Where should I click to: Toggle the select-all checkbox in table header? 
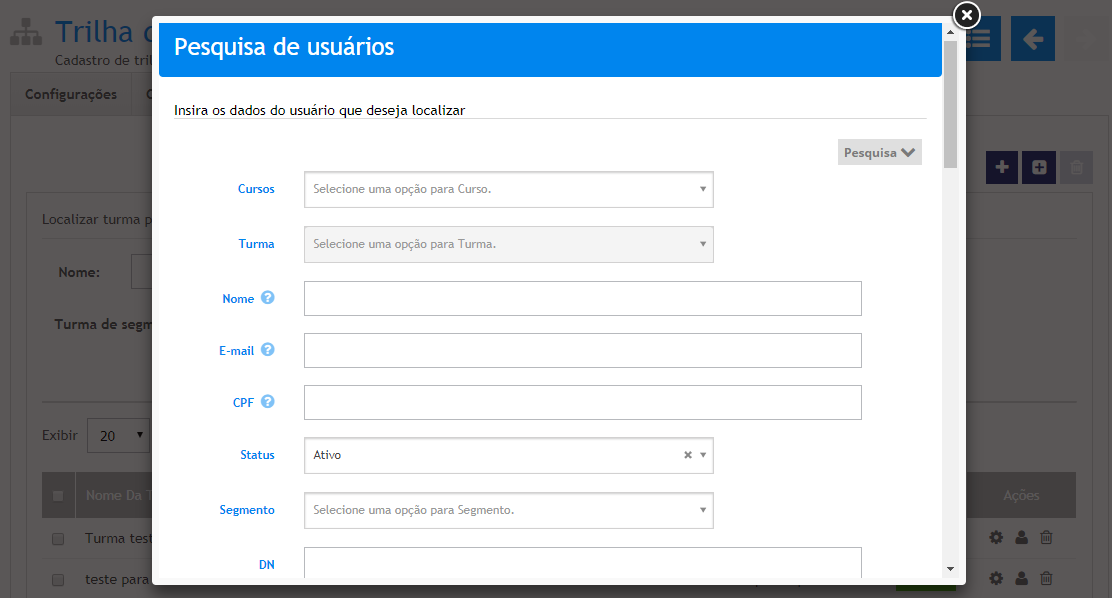[58, 495]
